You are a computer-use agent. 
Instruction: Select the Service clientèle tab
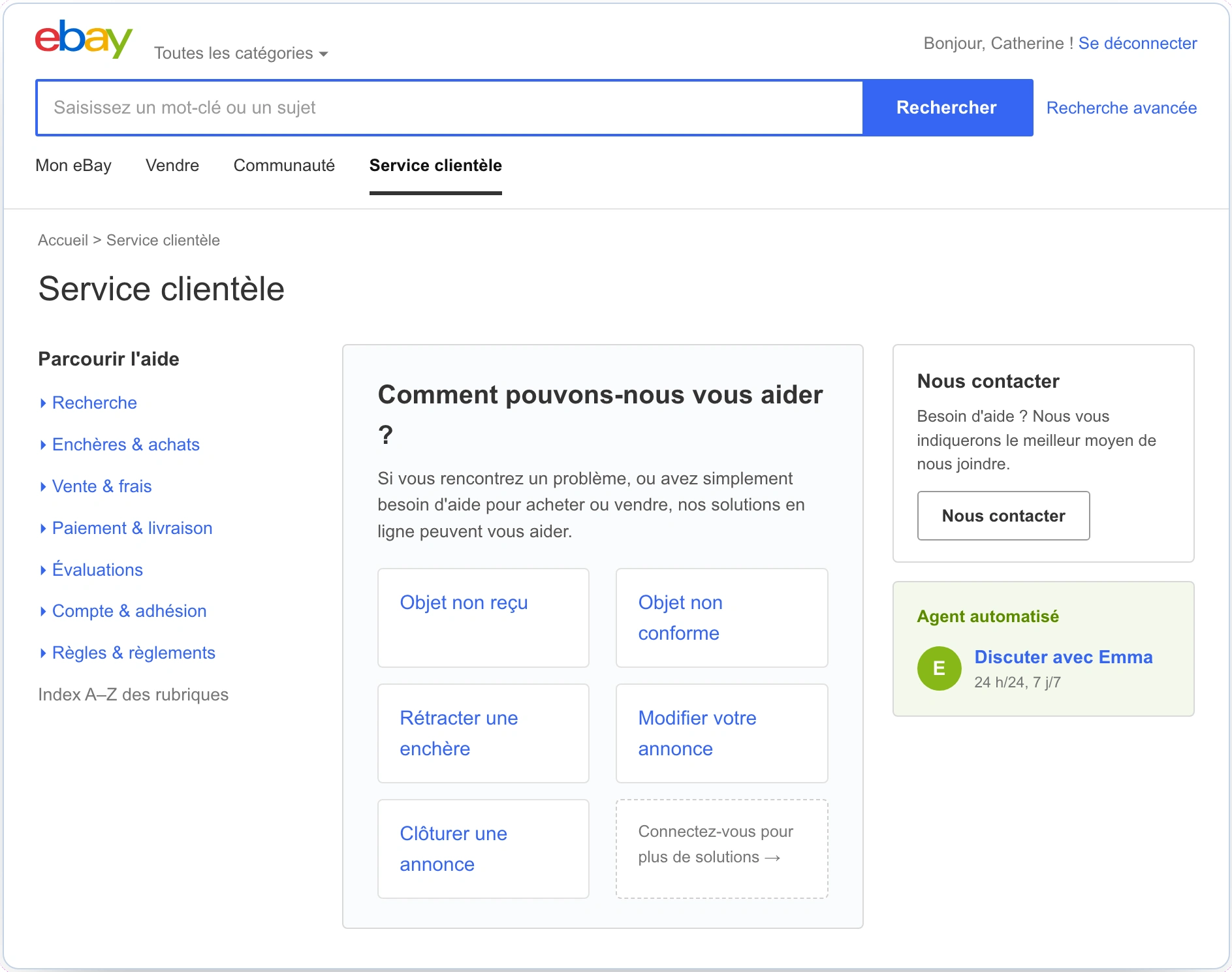pyautogui.click(x=435, y=165)
